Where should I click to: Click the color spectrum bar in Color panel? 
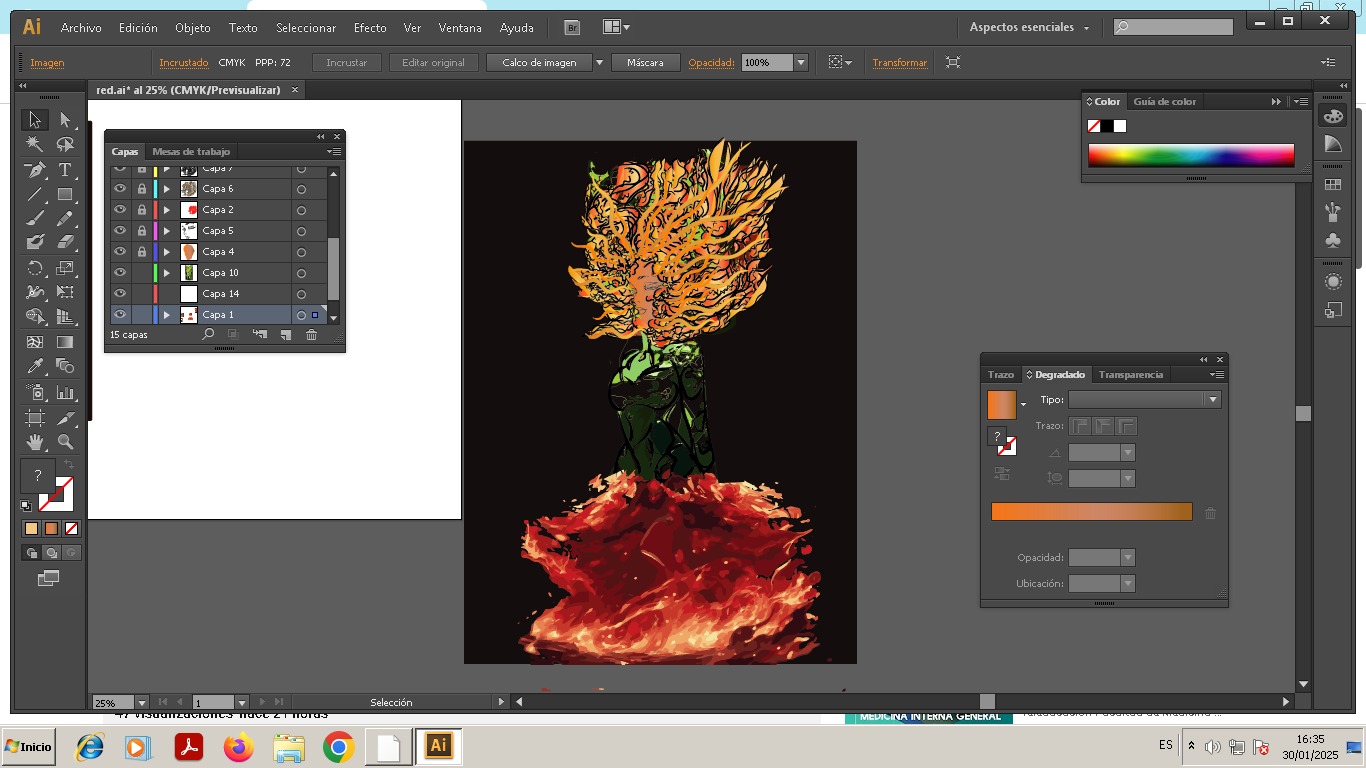[x=1191, y=155]
